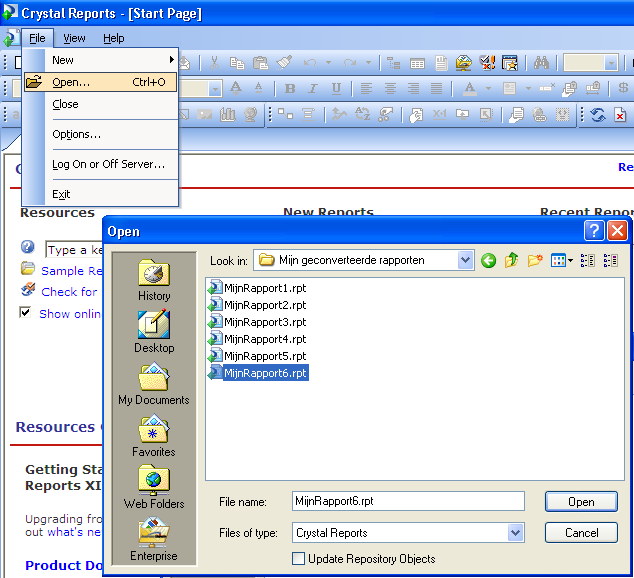Viewport: 634px width, 578px height.
Task: Click the Cancel button in dialog
Action: tap(581, 533)
